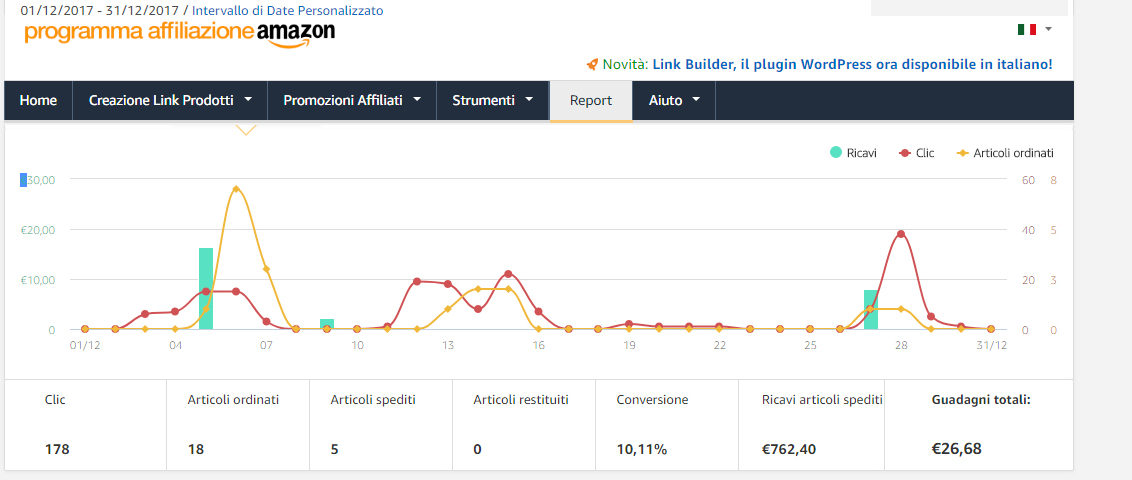Click the rocket icon beside Novità
This screenshot has width=1132, height=480.
tap(593, 64)
